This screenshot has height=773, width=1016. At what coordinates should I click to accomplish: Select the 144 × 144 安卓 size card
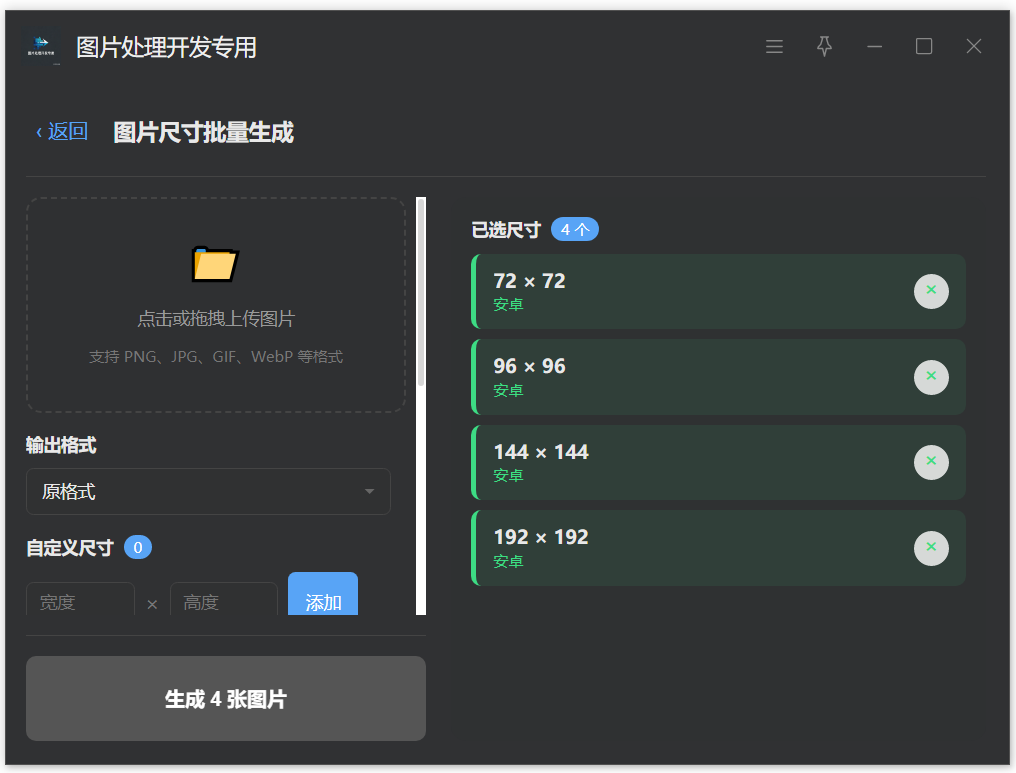(690, 462)
